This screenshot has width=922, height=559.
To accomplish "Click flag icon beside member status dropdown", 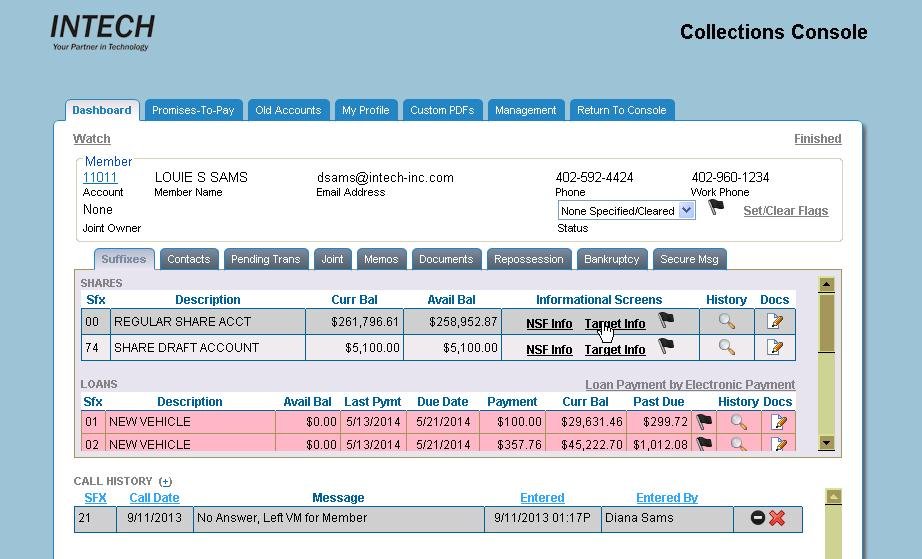I will point(716,207).
